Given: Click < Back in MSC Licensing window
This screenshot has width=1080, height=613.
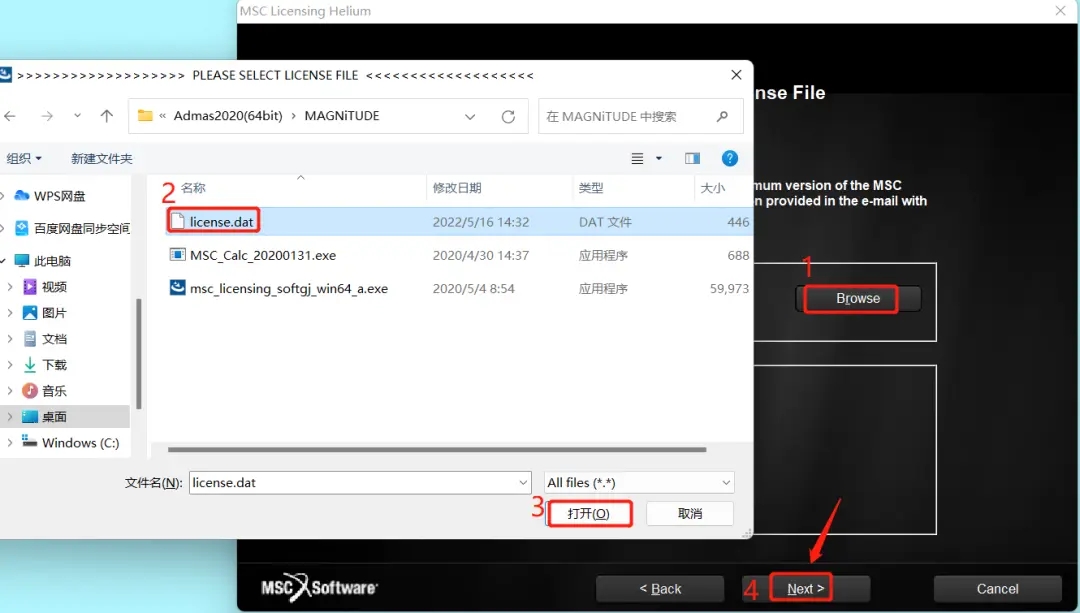Looking at the screenshot, I should coord(660,589).
